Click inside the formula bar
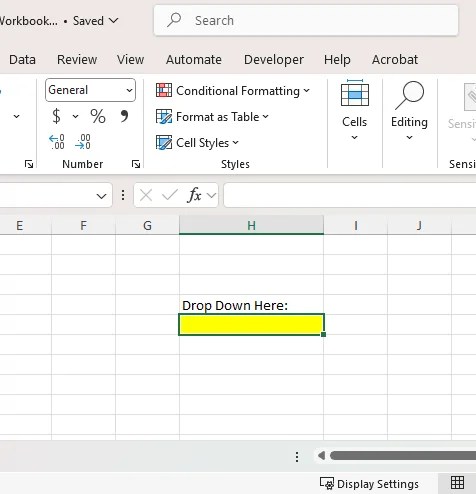 pyautogui.click(x=350, y=195)
